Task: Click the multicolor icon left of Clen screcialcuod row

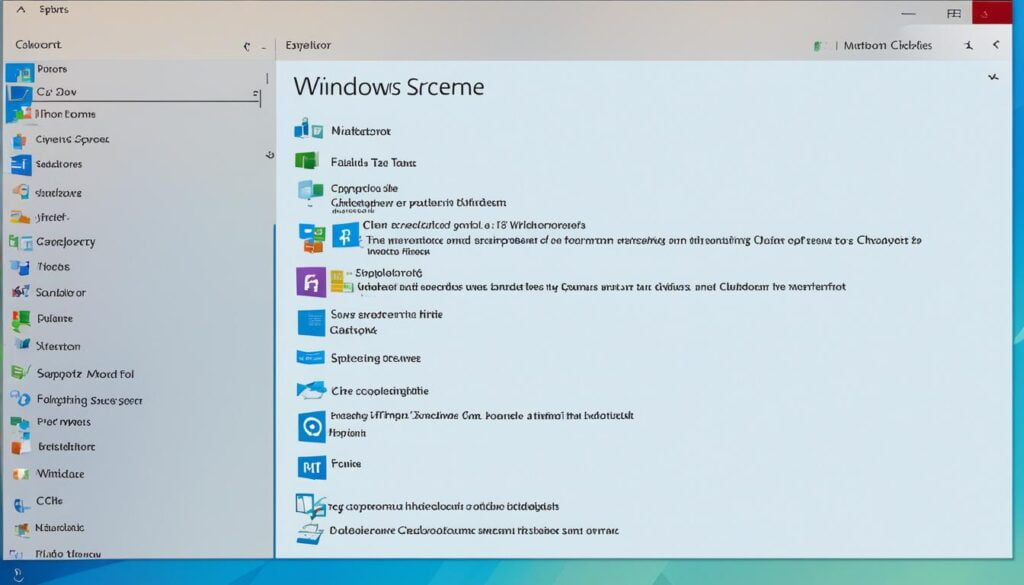Action: coord(312,238)
